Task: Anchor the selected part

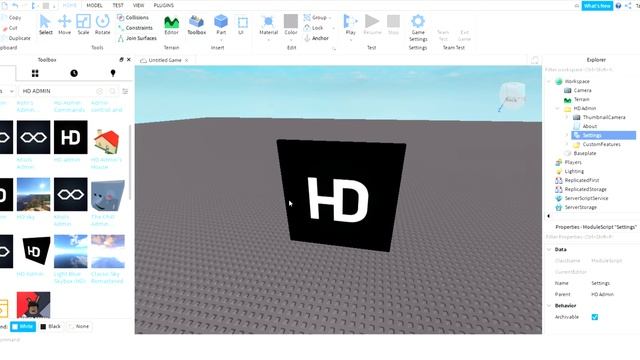Action: click(316, 38)
